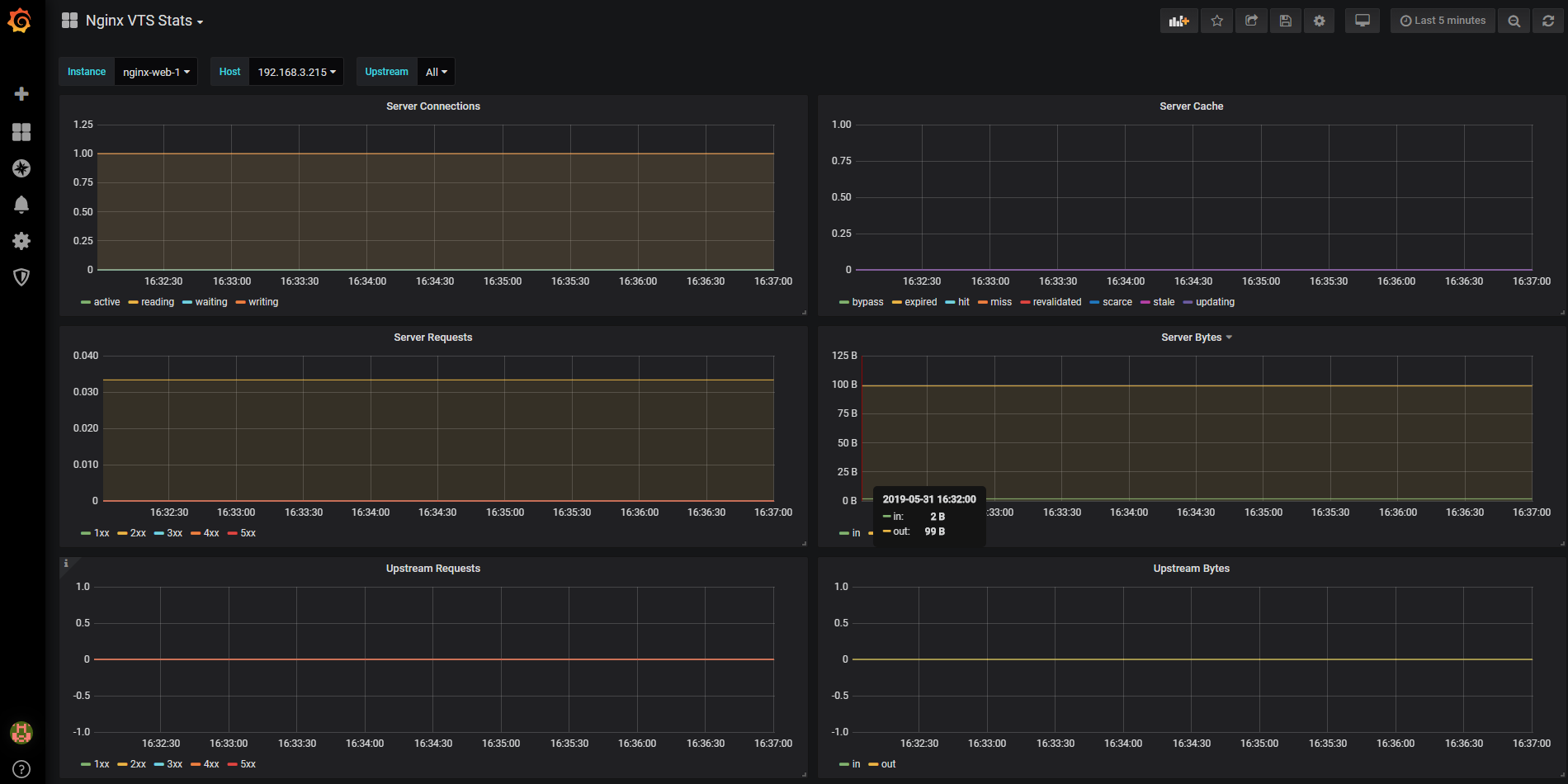
Task: Refresh the dashboard
Action: [x=1548, y=21]
